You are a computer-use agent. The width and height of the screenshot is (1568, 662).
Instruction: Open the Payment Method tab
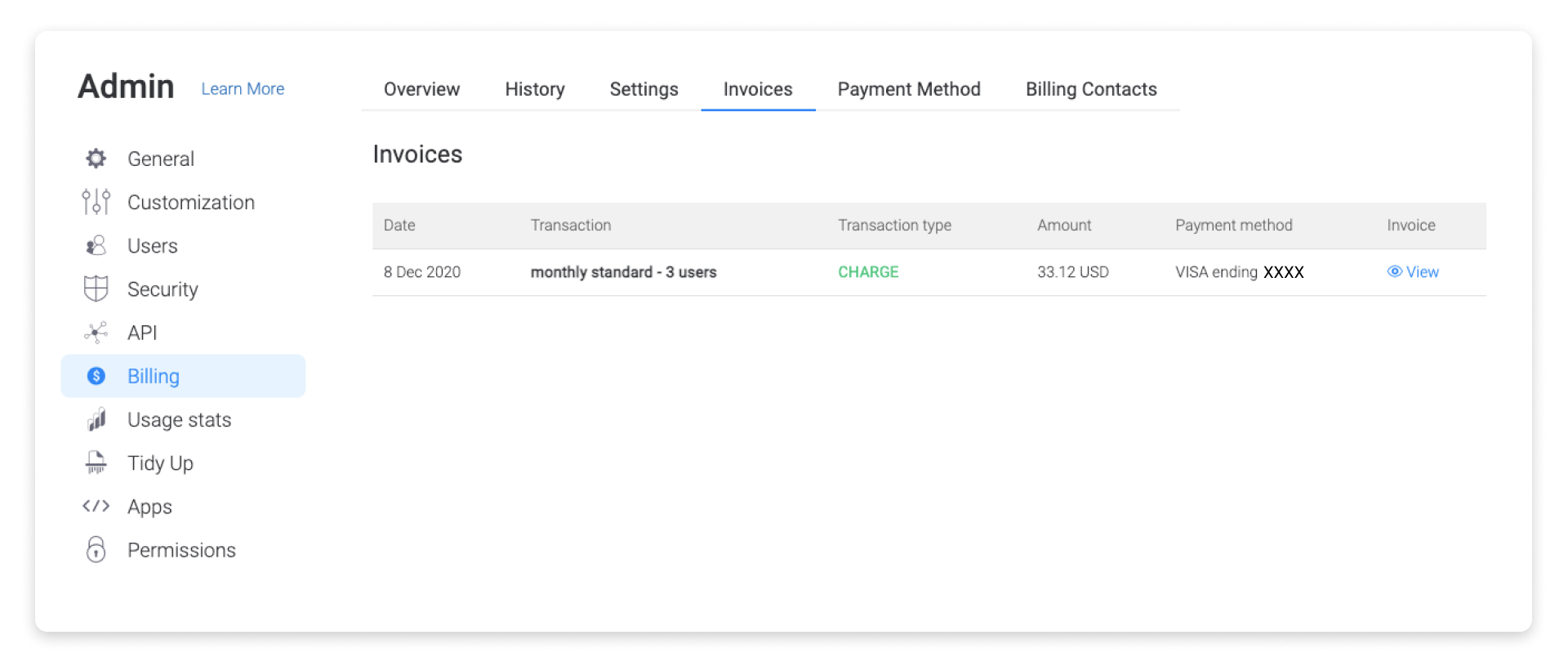tap(909, 89)
